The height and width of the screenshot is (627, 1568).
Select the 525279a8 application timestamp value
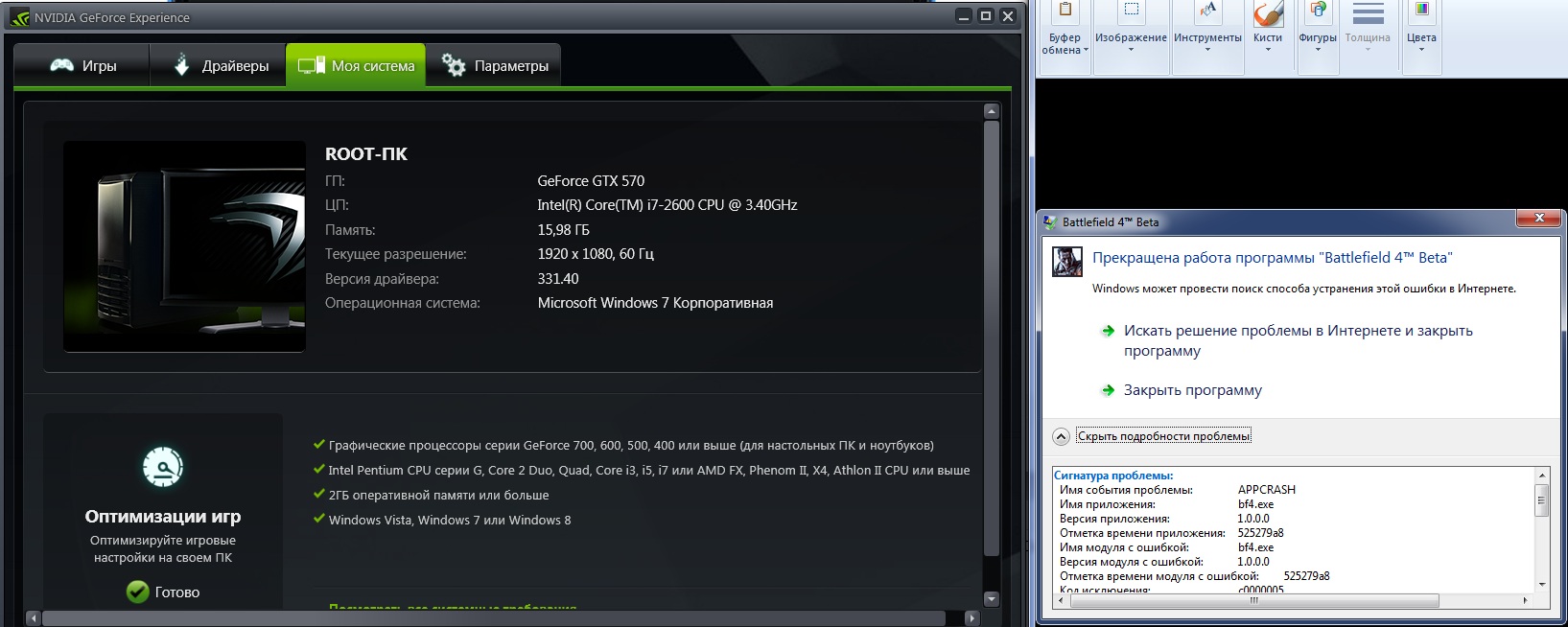[1260, 533]
